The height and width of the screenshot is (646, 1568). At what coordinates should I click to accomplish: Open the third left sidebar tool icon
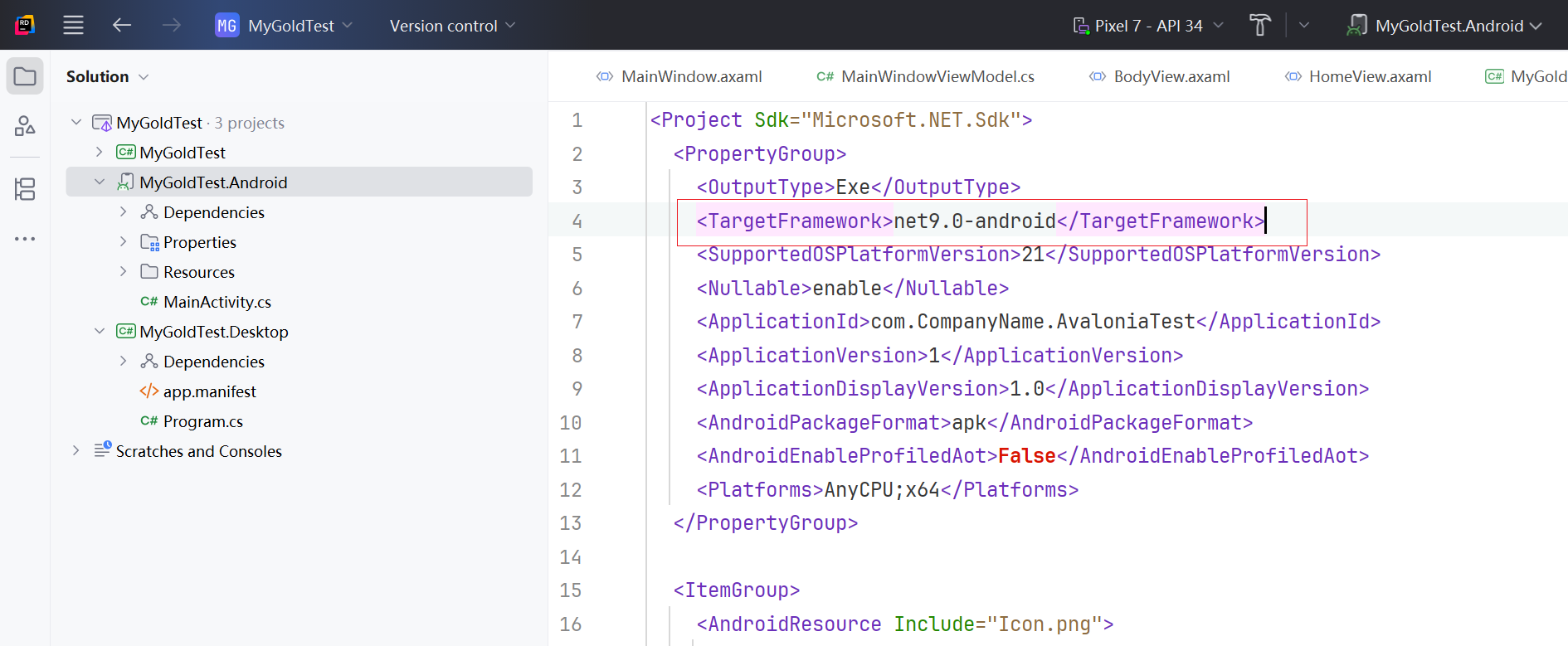coord(25,189)
